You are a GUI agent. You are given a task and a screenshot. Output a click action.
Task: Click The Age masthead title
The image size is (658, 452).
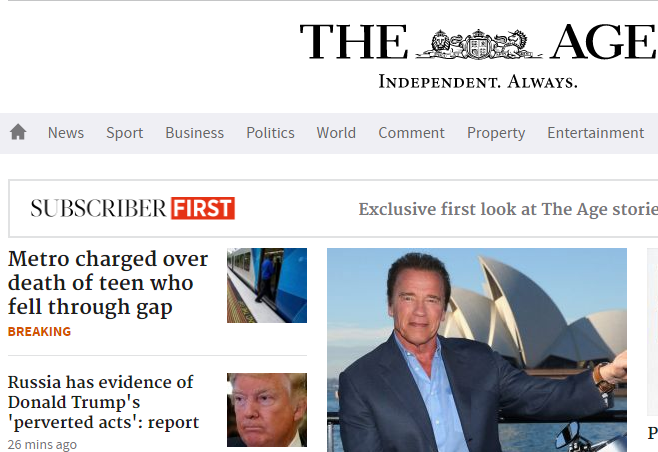[x=478, y=42]
